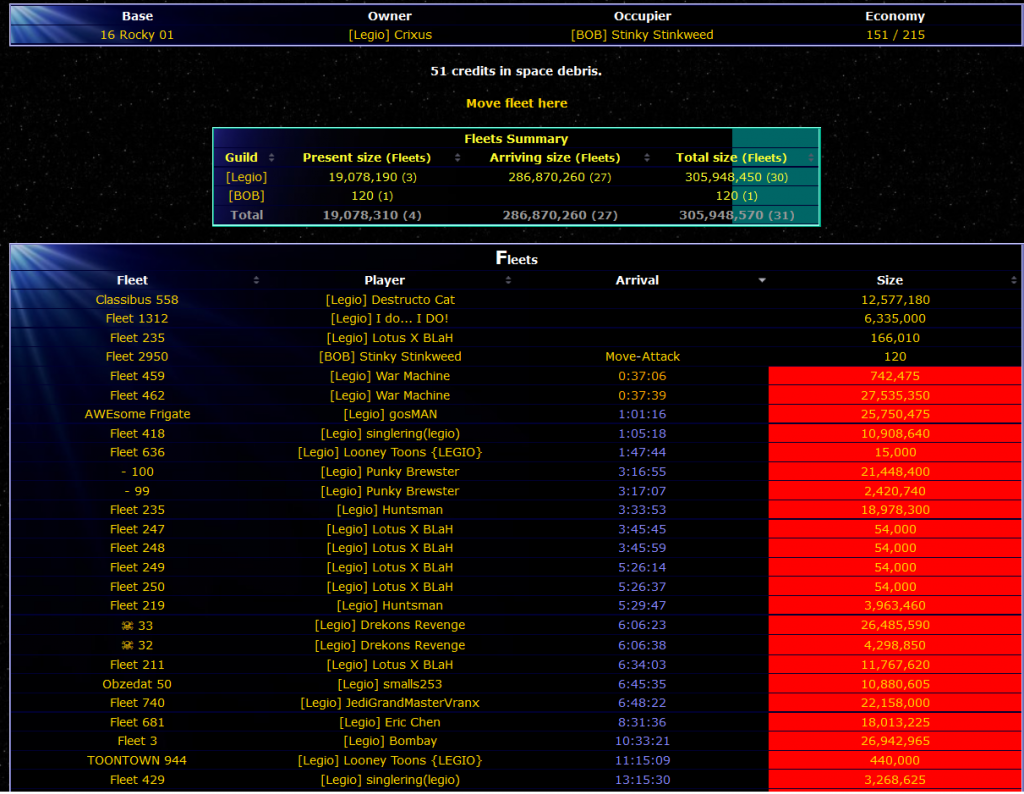Click the Move fleet here link
Screen dimensions: 1024x794
[516, 103]
